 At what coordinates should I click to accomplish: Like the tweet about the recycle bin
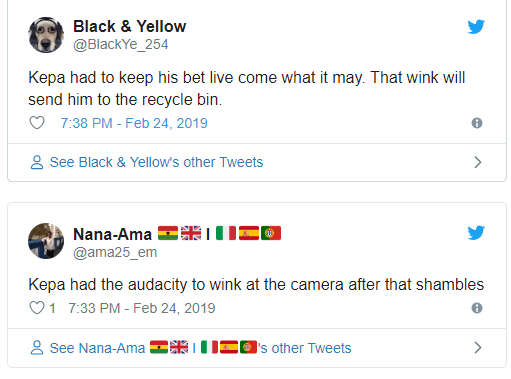click(x=37, y=123)
